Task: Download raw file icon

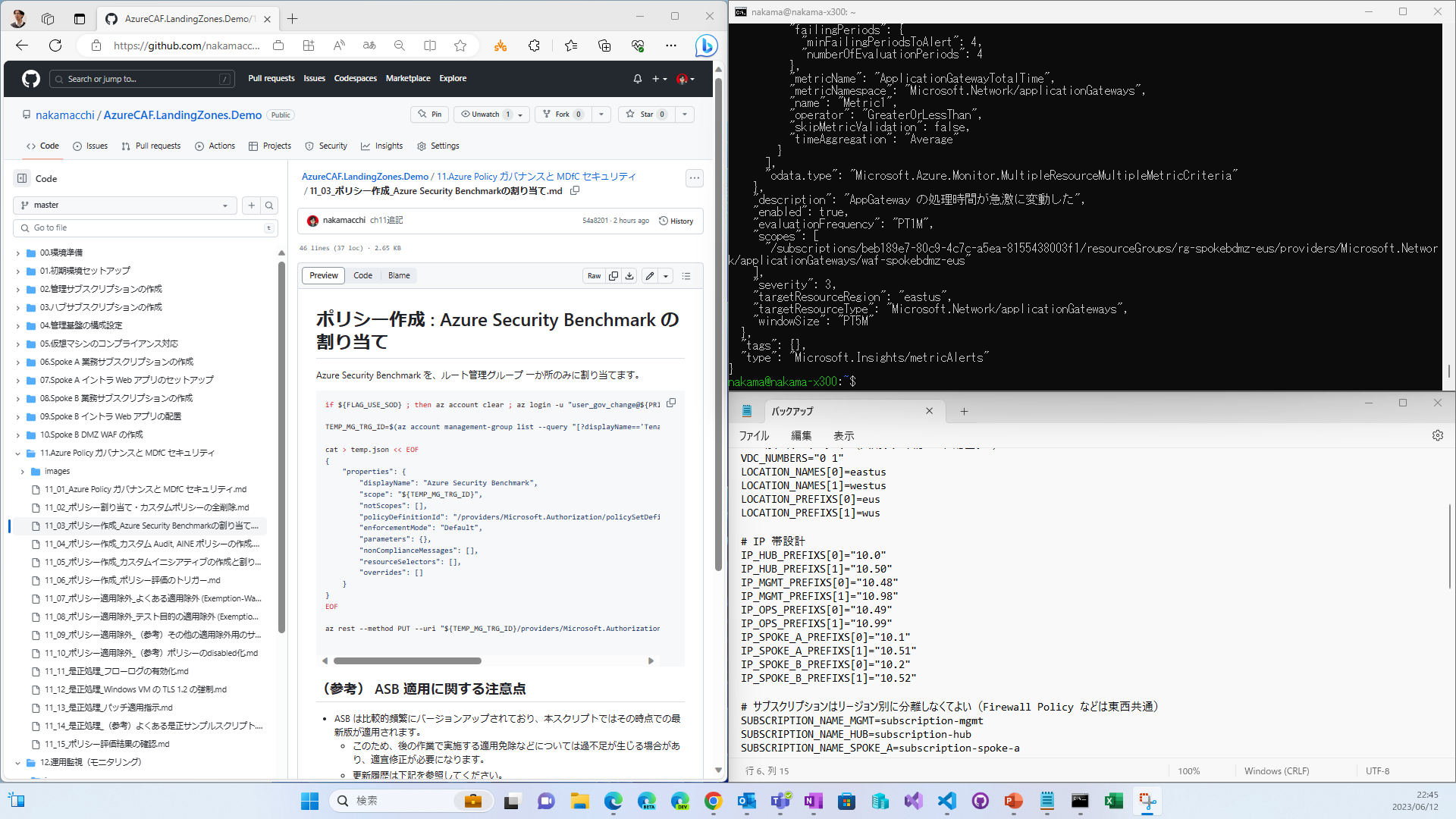Action: [629, 276]
